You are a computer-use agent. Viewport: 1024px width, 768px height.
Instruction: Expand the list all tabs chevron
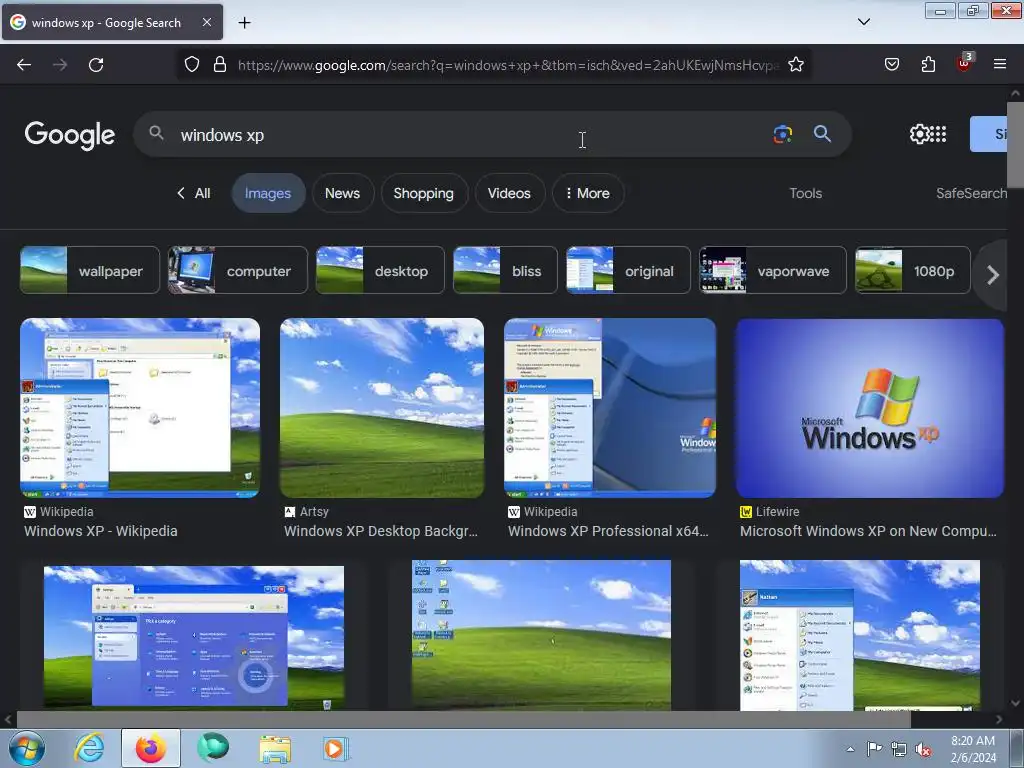(x=863, y=22)
